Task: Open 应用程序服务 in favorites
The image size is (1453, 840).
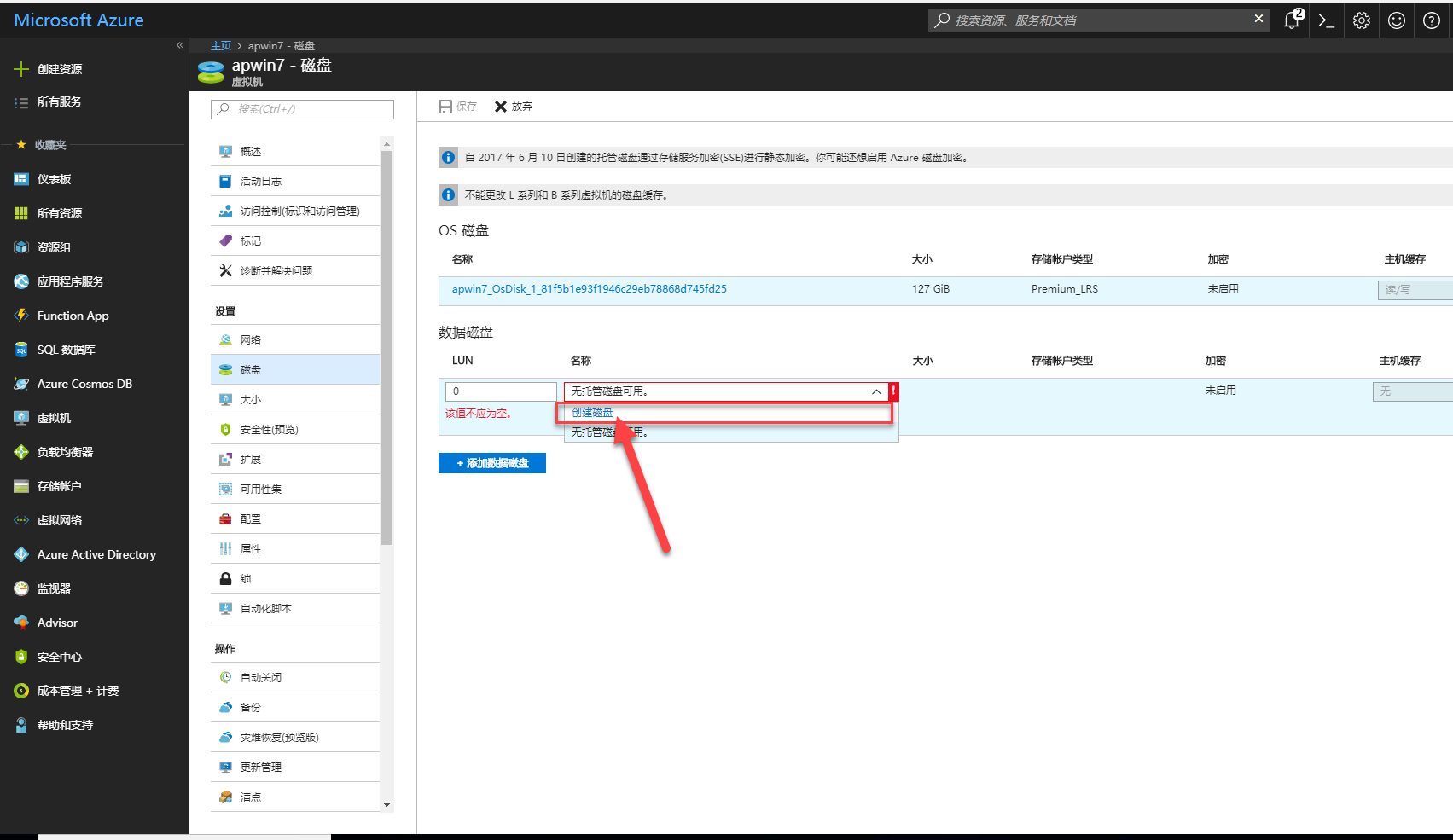Action: click(x=70, y=281)
